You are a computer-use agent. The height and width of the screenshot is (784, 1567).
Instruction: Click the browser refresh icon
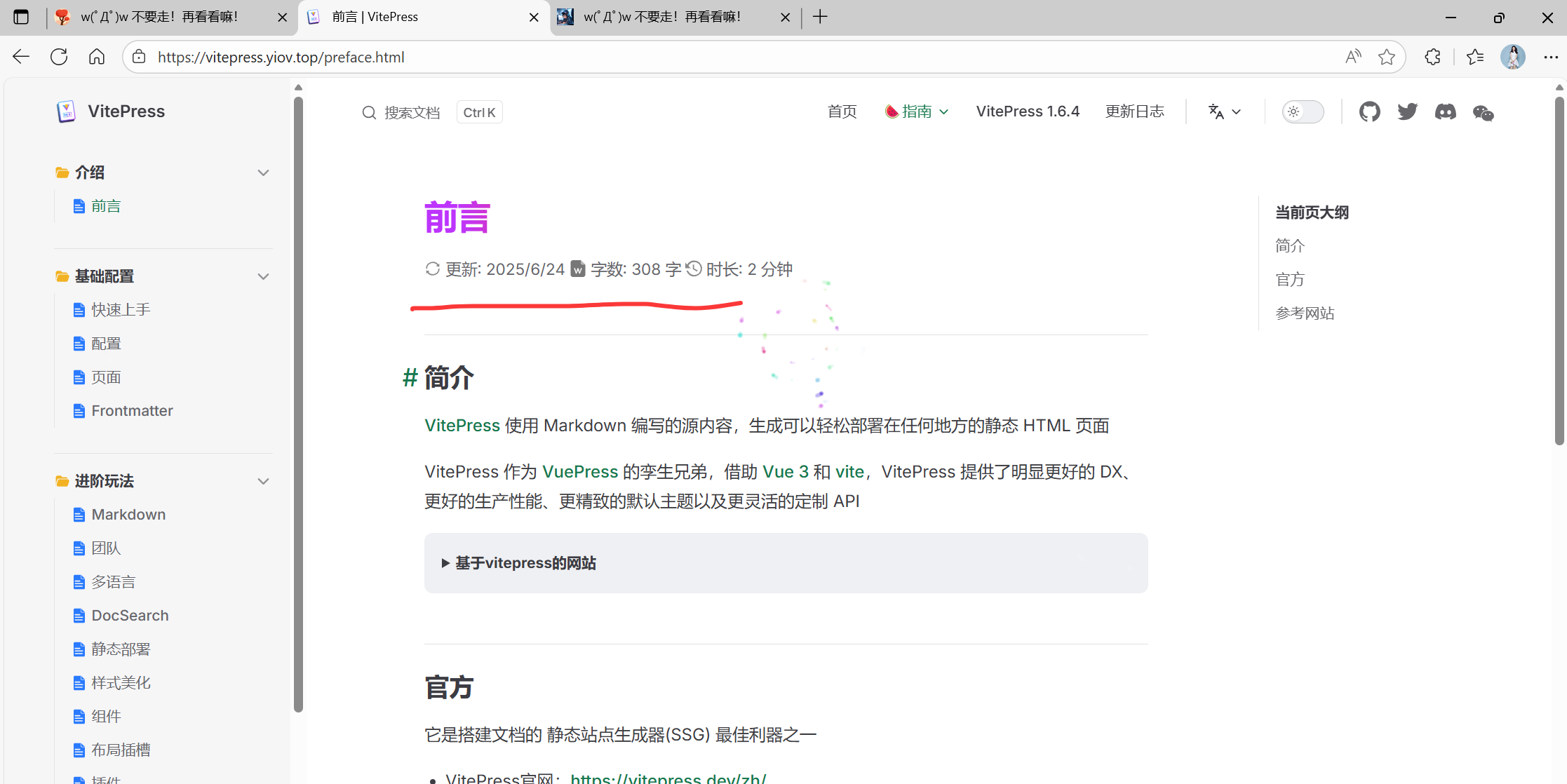[59, 57]
